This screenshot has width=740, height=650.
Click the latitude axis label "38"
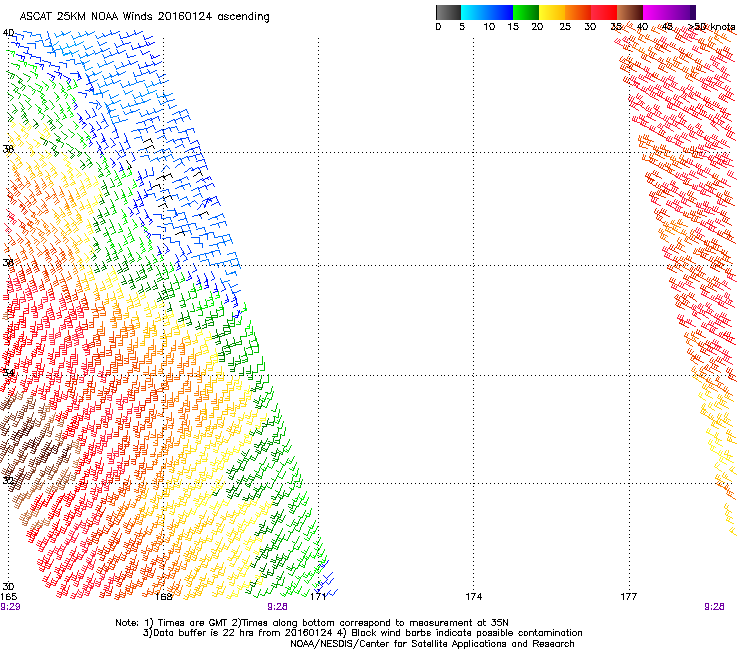pos(8,149)
